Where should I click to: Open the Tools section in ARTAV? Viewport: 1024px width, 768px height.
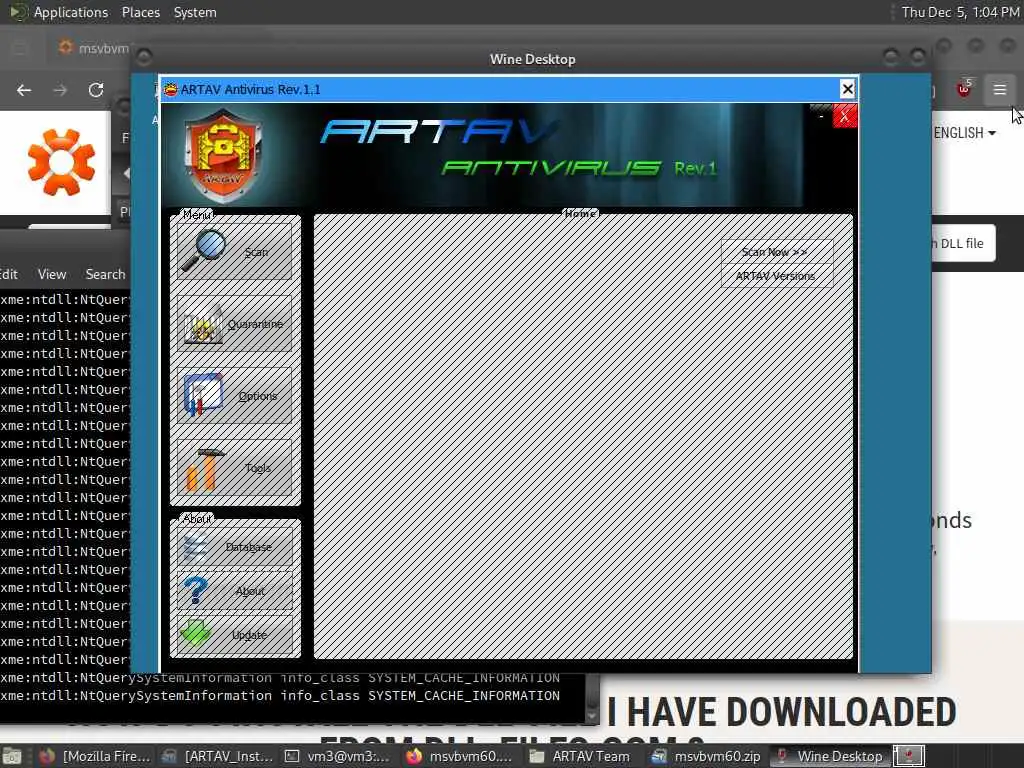click(234, 468)
